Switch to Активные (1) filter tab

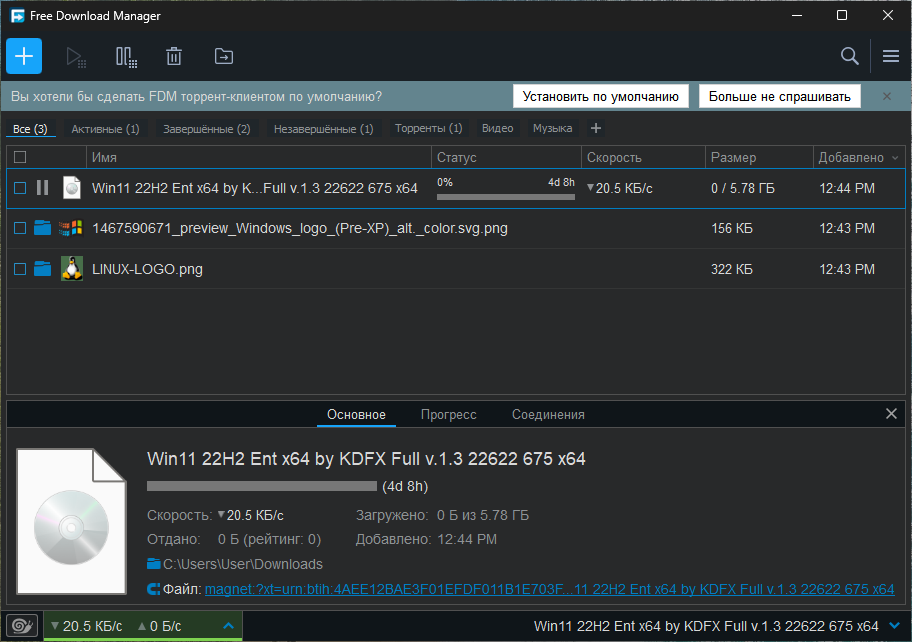tap(105, 129)
